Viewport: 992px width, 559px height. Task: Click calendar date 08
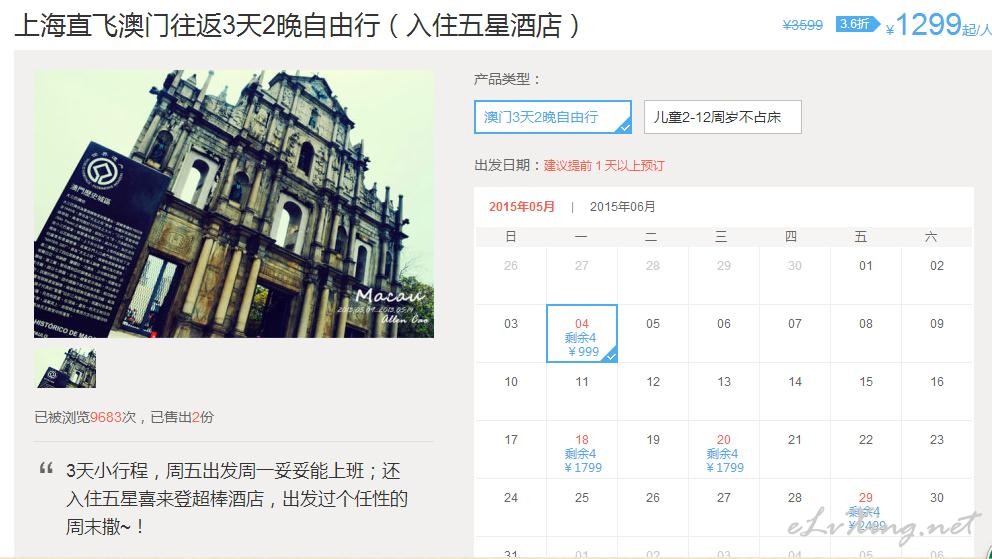[x=865, y=324]
